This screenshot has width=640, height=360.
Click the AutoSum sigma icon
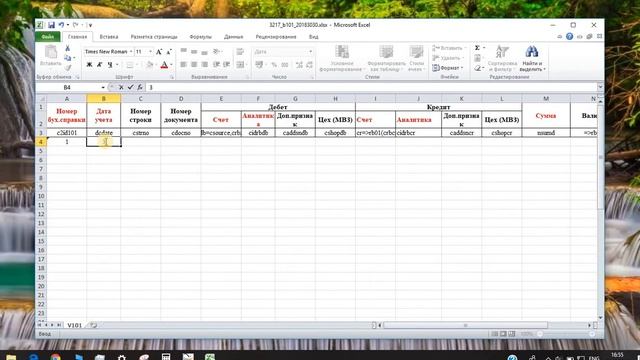point(477,48)
